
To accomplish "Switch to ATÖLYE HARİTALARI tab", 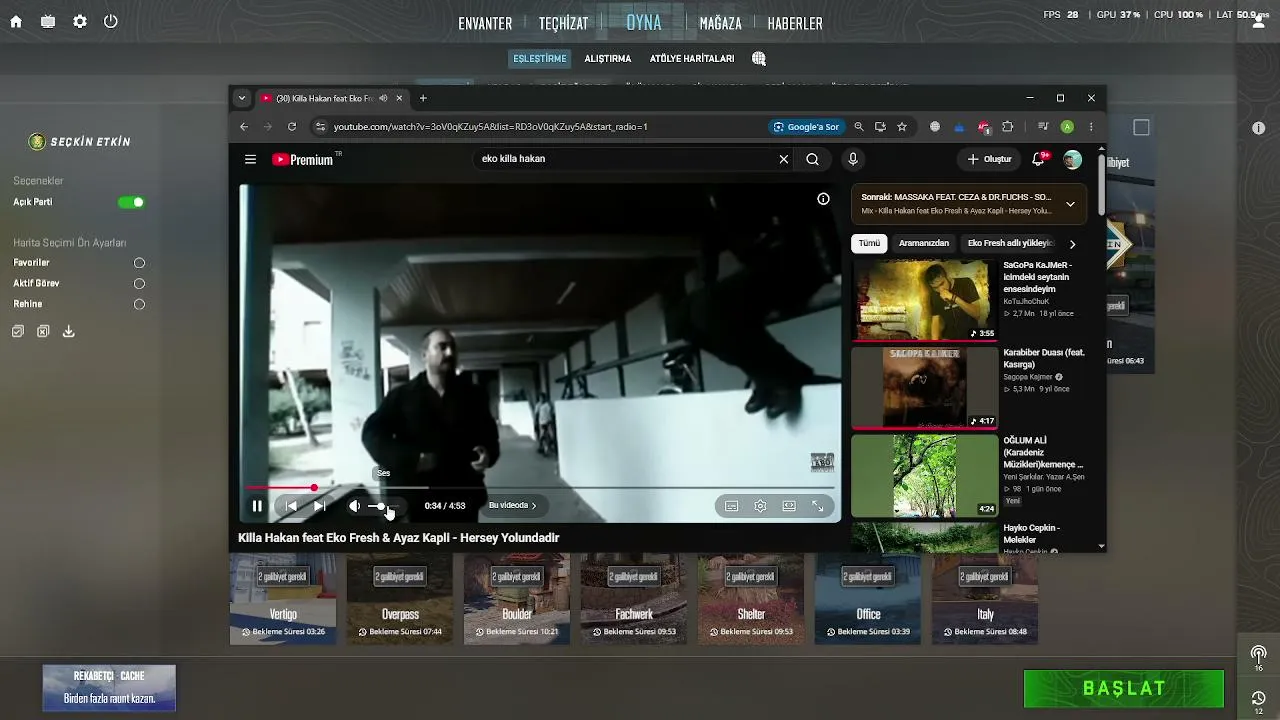I will click(692, 59).
